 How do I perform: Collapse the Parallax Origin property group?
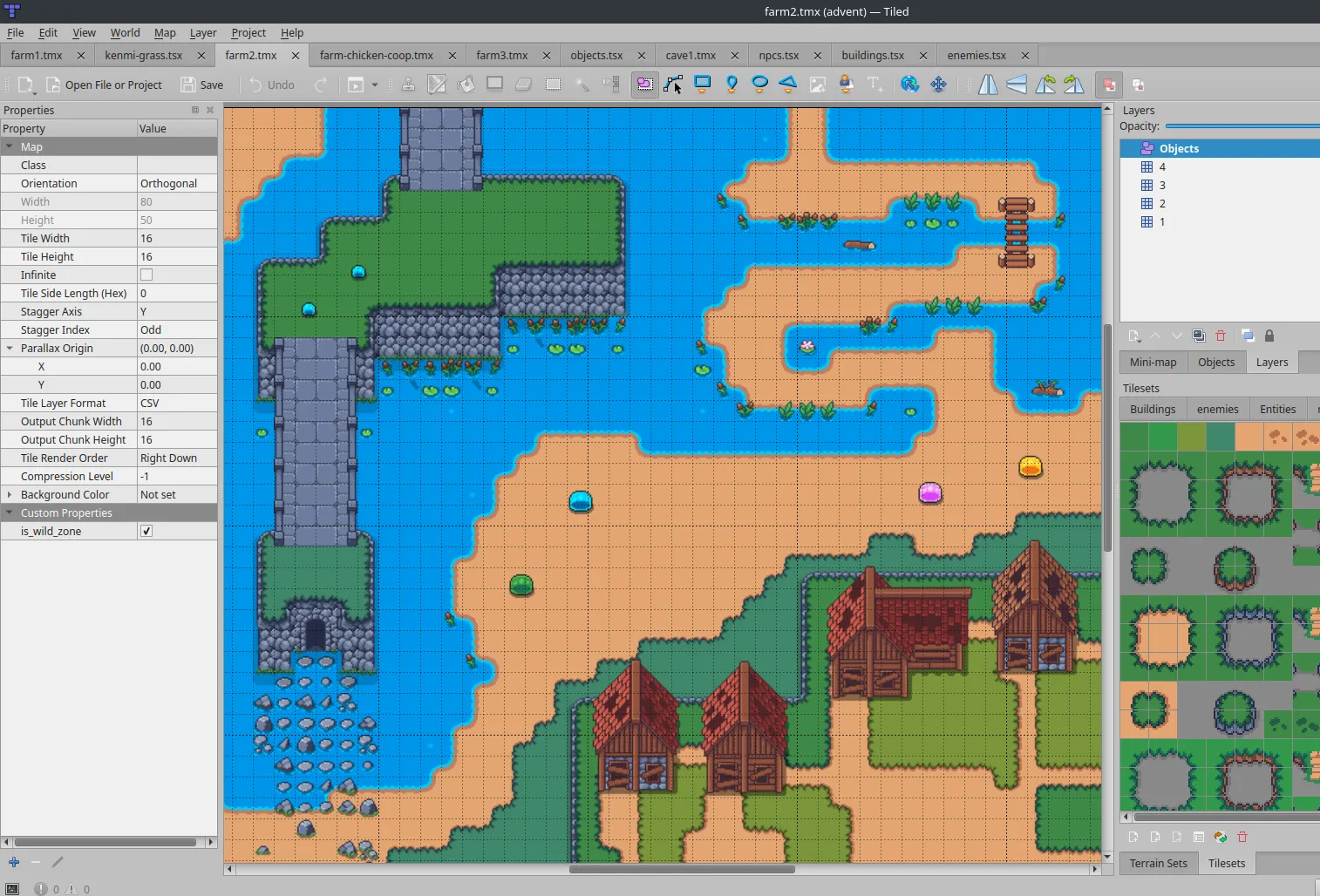point(10,348)
